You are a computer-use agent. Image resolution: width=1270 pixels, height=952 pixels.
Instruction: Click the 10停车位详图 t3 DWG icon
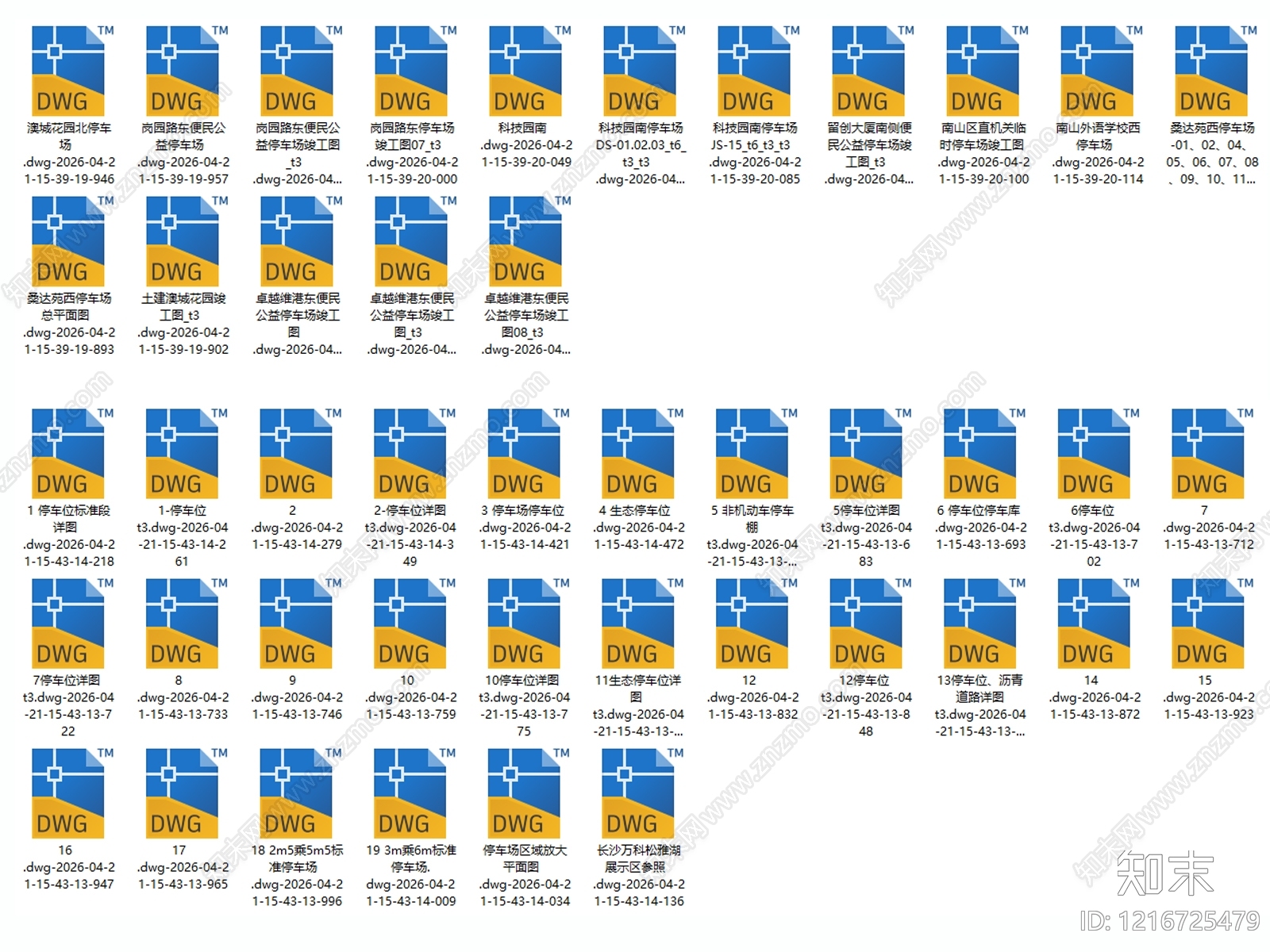[525, 623]
